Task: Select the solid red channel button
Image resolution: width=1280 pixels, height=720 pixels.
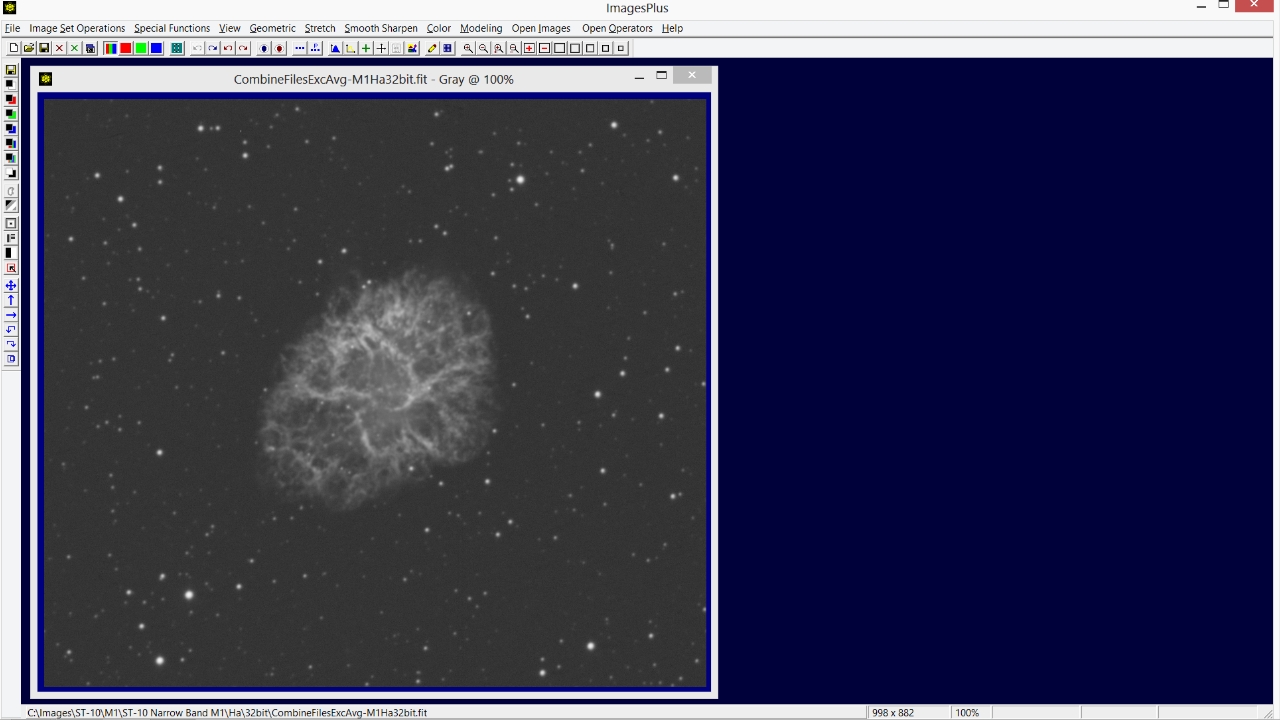Action: click(125, 48)
